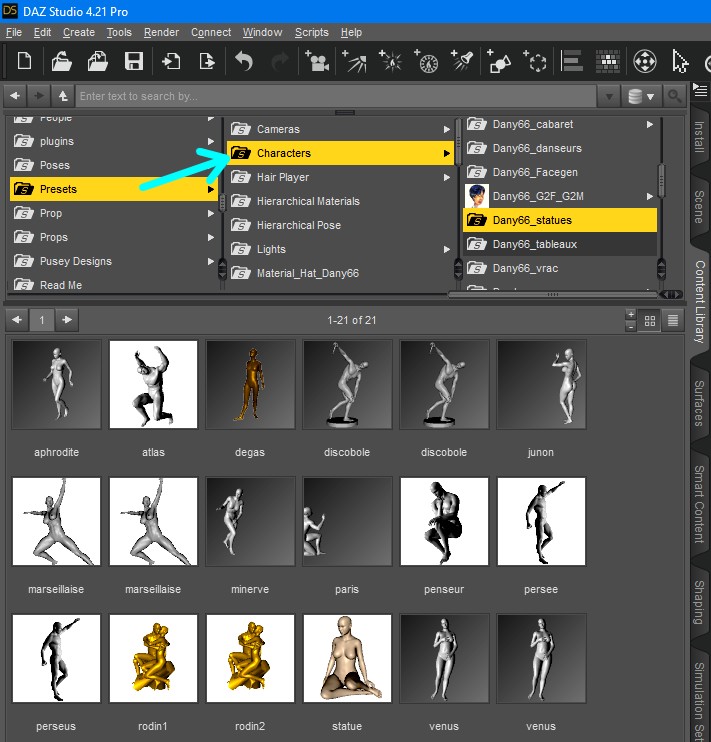Click the Export file icon
This screenshot has height=742, width=711.
(207, 62)
